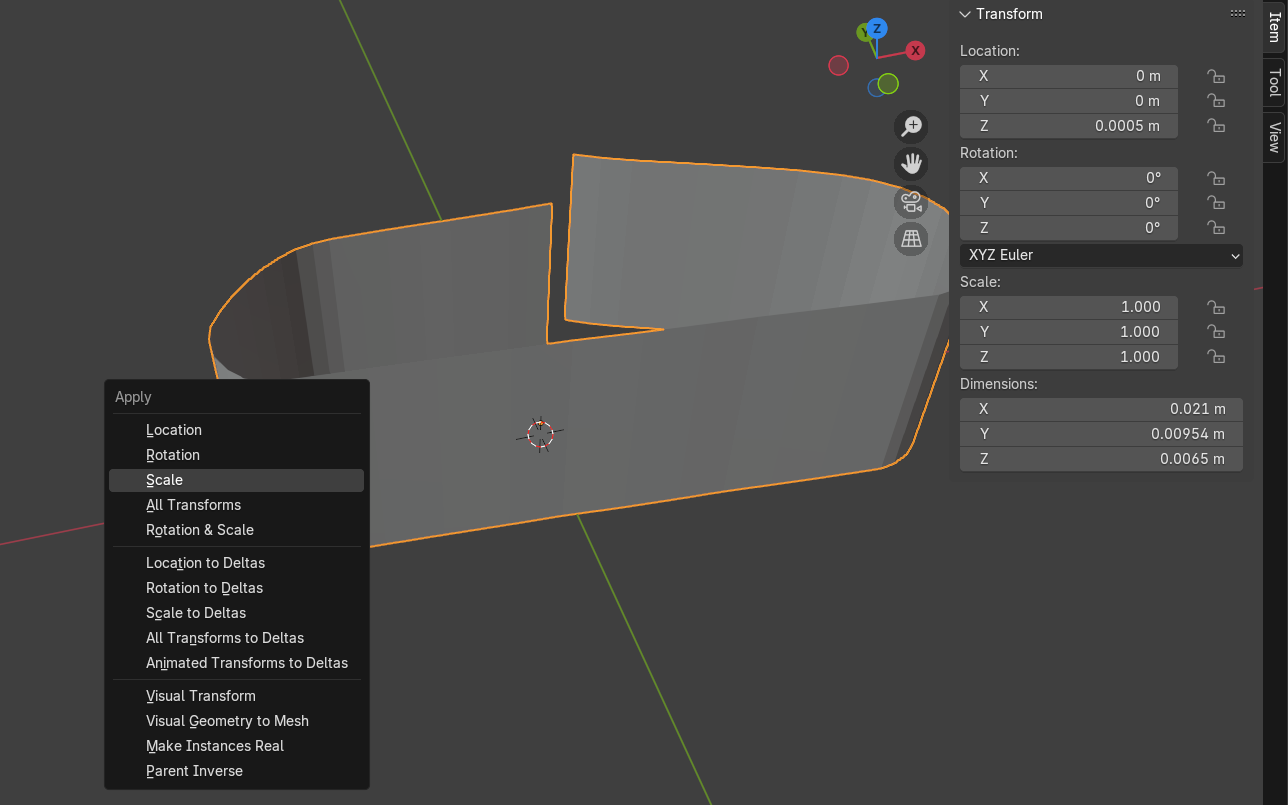Viewport: 1288px width, 805px height.
Task: Open the View sidebar tab
Action: (x=1274, y=136)
